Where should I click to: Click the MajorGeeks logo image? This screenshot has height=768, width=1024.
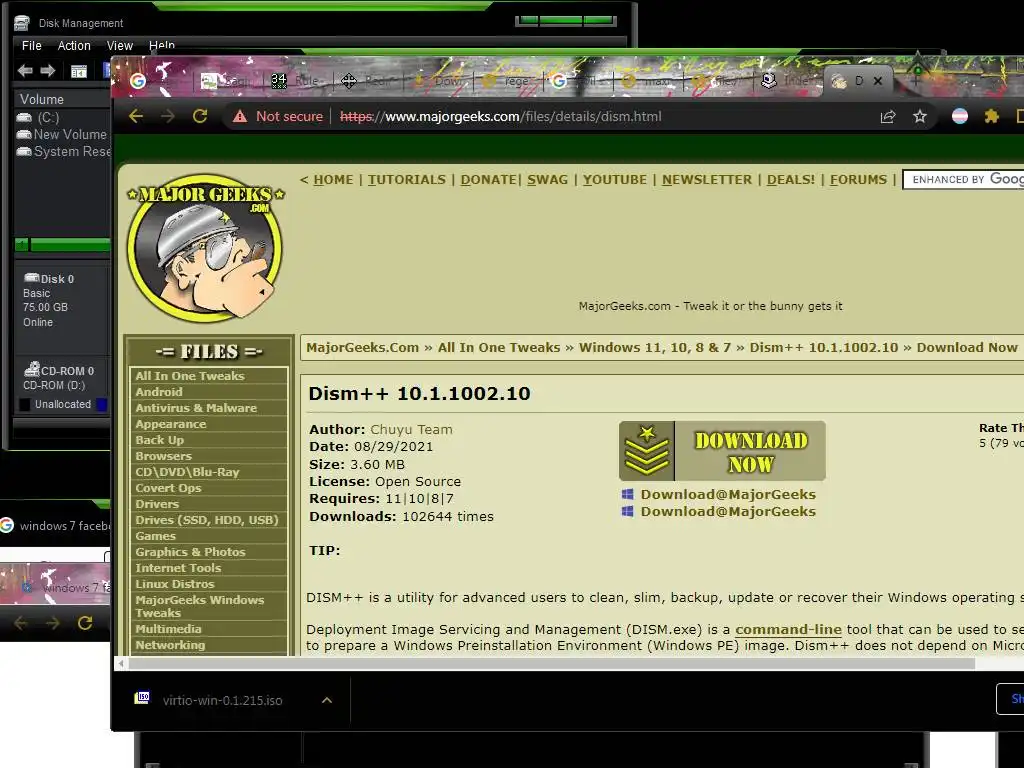click(205, 248)
